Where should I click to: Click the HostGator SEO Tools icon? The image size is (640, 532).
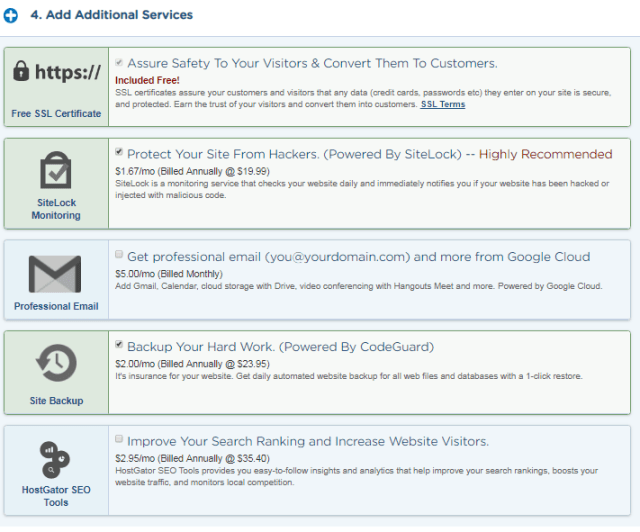click(55, 460)
